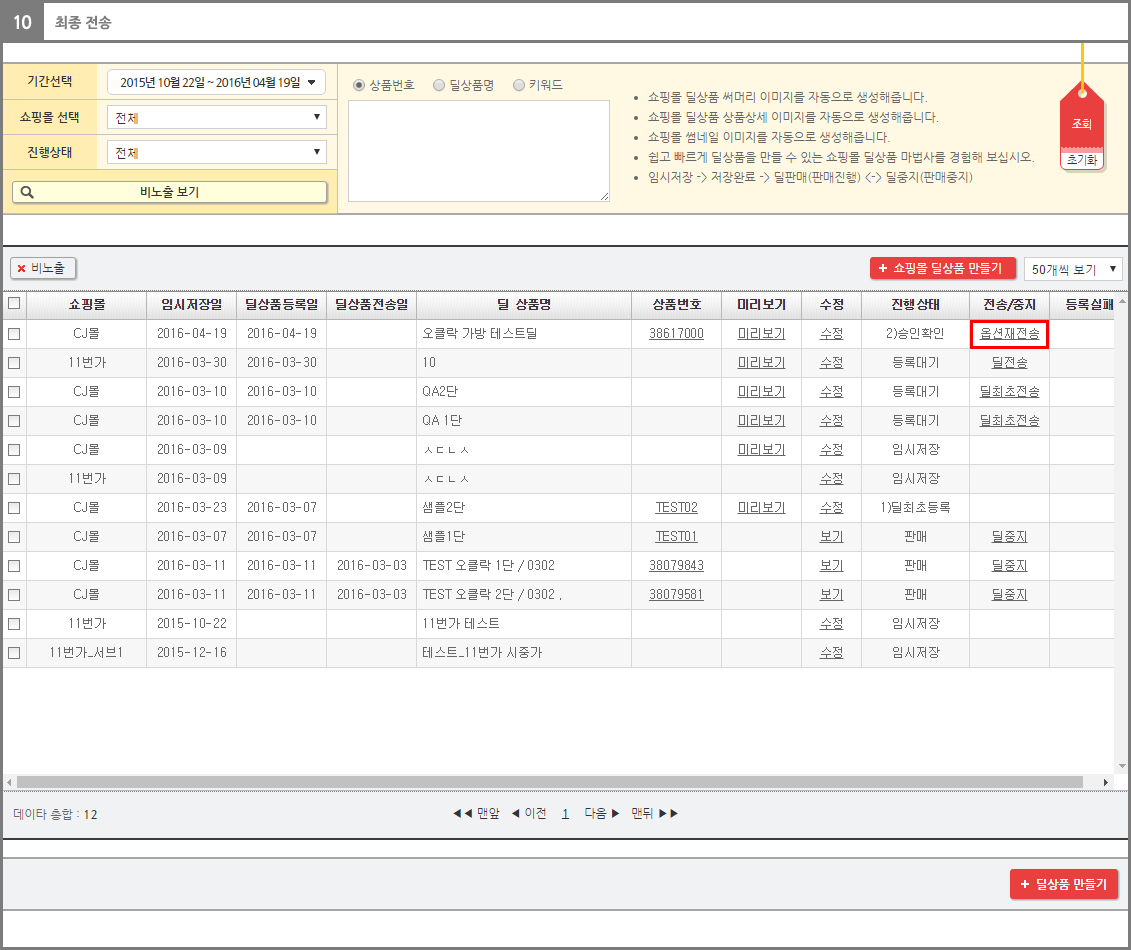Expand the 쇼핑몰 선택 dropdown
Screen dimensions: 1131x950
(216, 118)
